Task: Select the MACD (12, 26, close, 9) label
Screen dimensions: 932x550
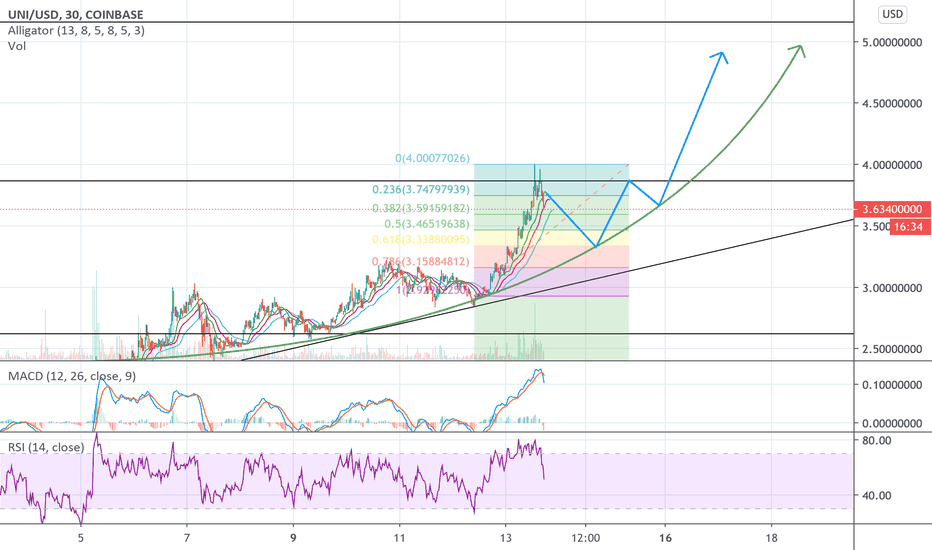Action: pyautogui.click(x=72, y=376)
